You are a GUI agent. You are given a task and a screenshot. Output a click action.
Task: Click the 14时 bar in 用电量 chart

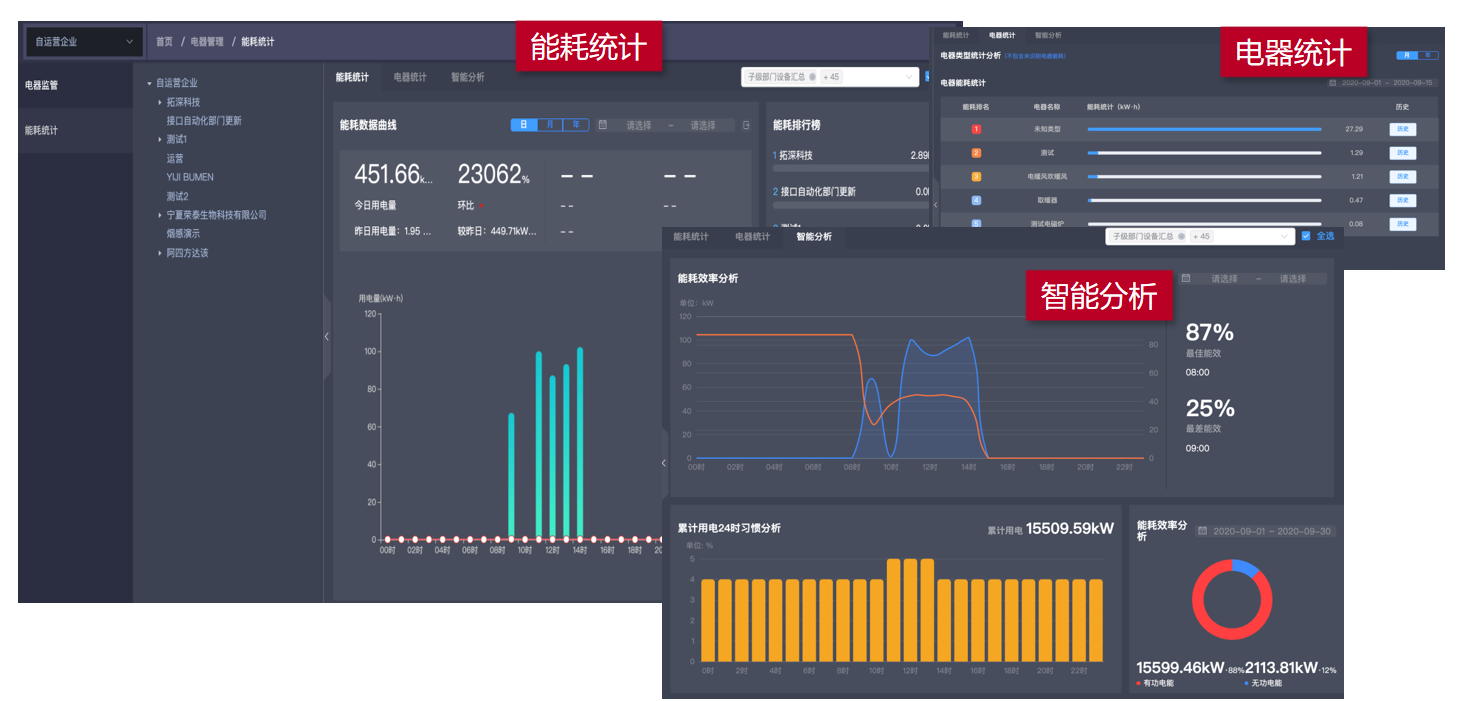[x=580, y=443]
